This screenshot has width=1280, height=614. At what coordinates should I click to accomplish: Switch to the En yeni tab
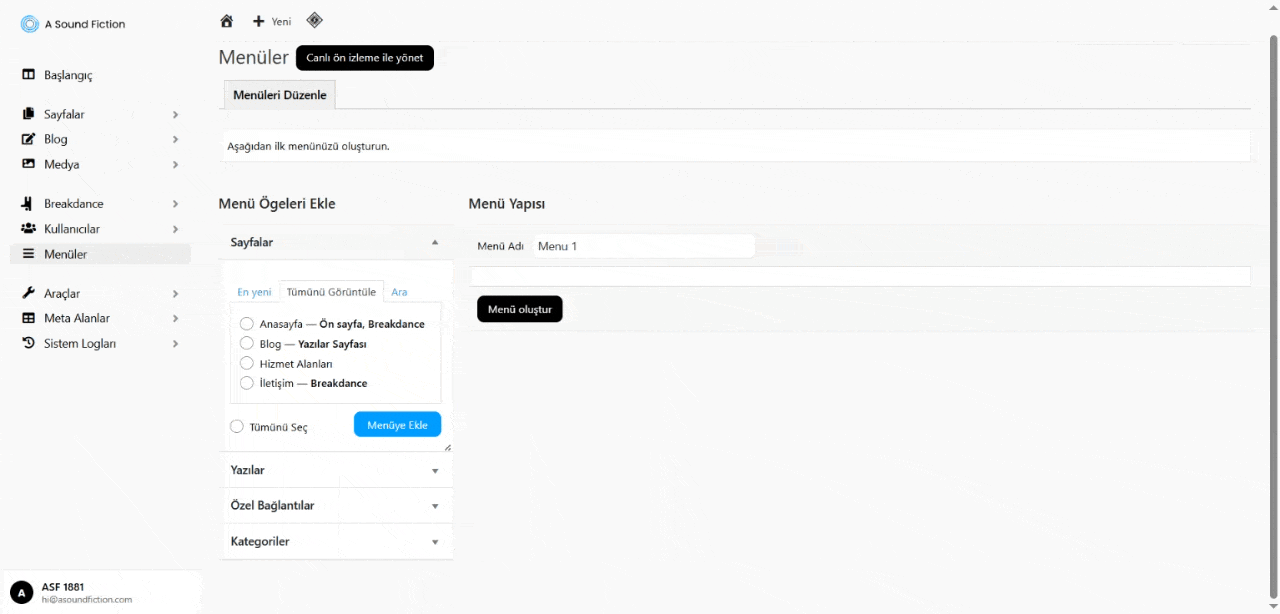coord(254,292)
